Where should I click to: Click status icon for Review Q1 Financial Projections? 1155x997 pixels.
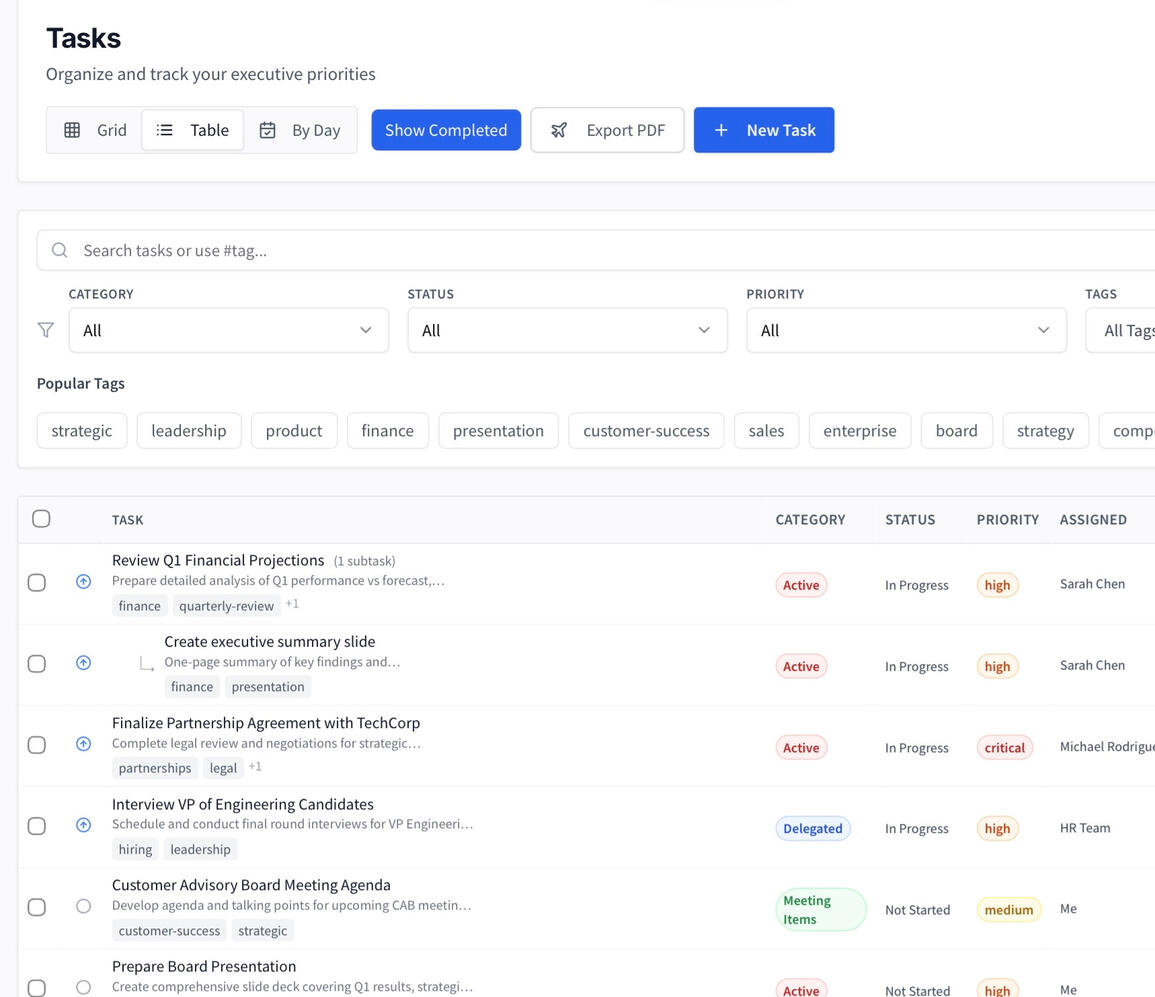coord(84,581)
